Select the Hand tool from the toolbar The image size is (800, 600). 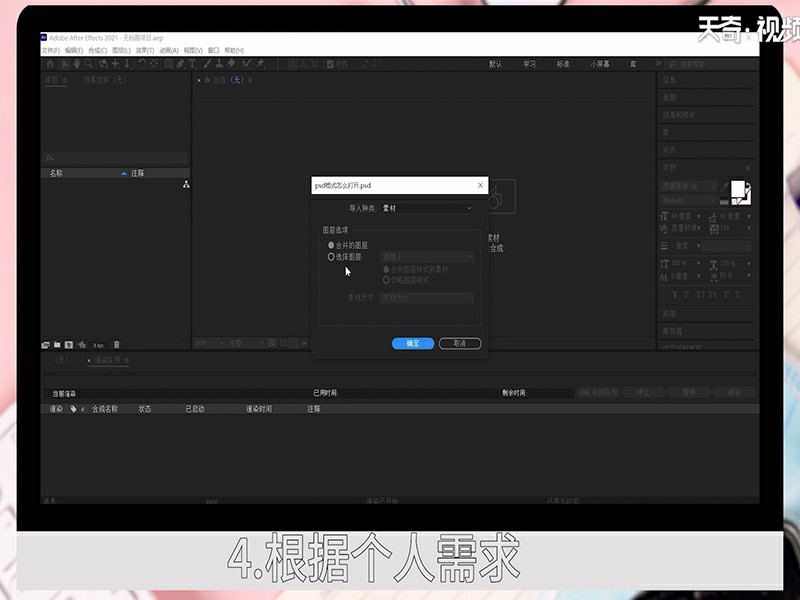click(x=77, y=64)
